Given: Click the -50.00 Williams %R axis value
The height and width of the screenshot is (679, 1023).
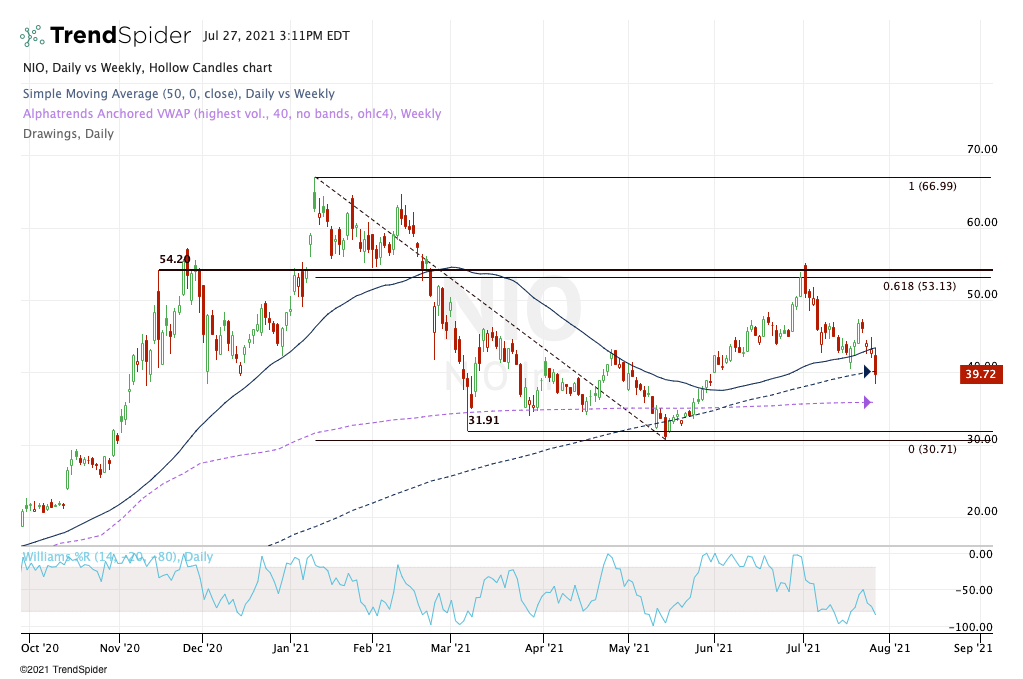Looking at the screenshot, I should pyautogui.click(x=977, y=590).
